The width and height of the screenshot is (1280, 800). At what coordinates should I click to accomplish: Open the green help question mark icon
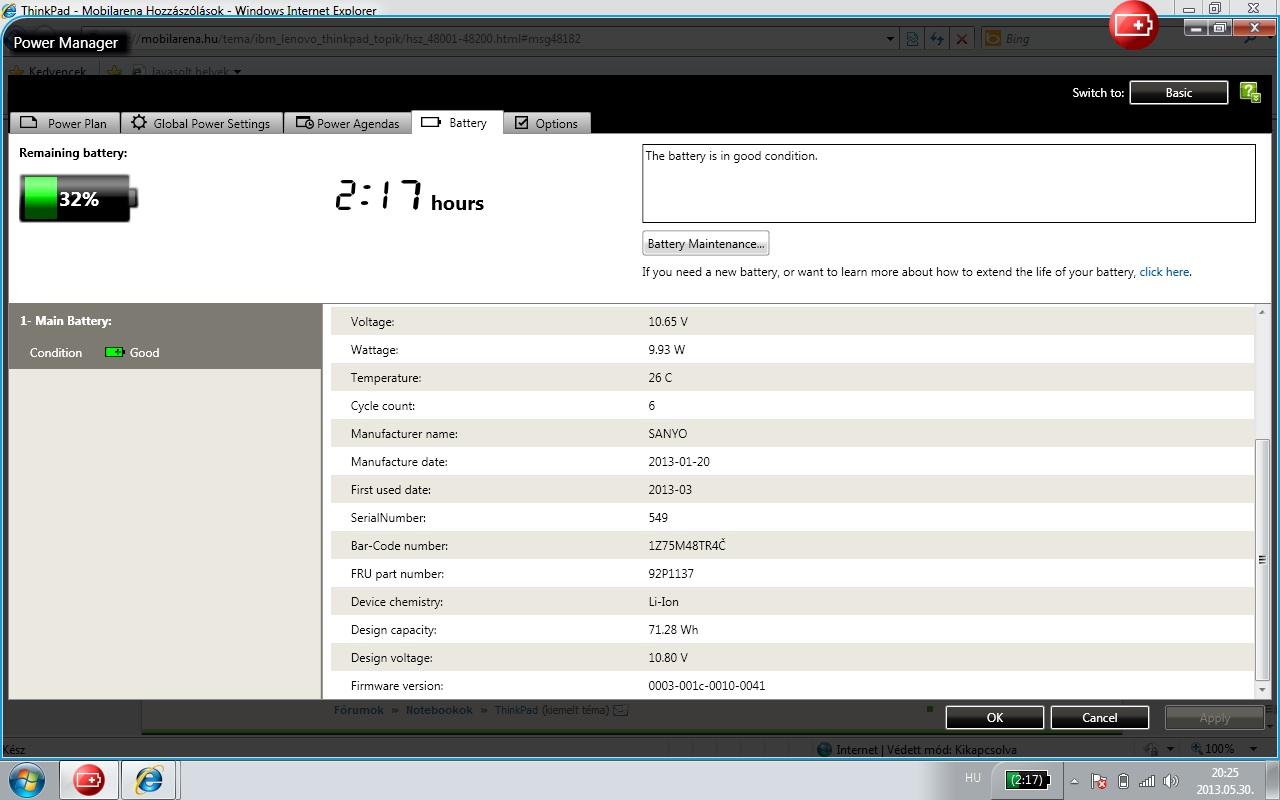1250,92
